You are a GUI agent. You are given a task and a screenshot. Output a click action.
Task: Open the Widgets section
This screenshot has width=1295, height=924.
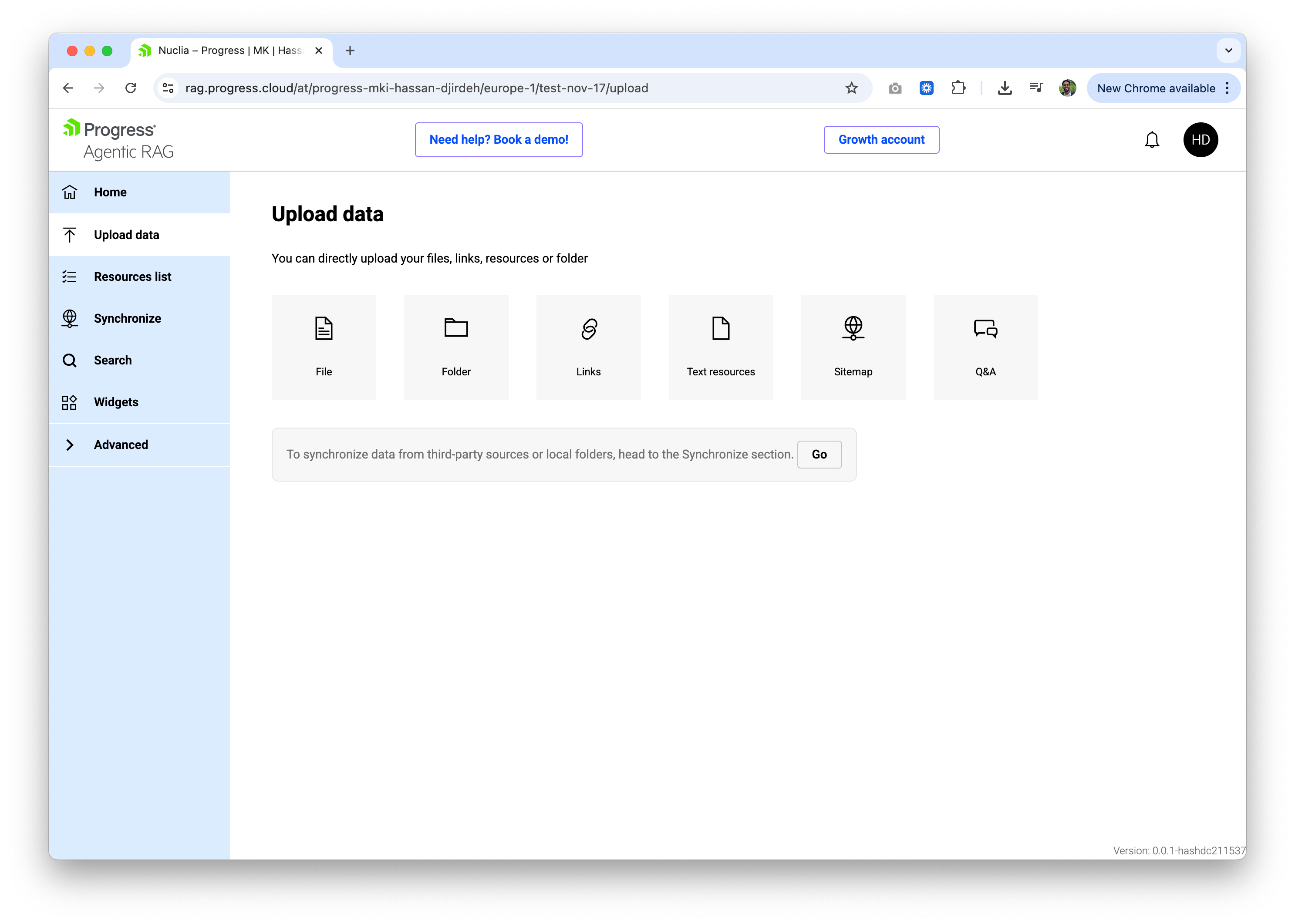tap(115, 401)
